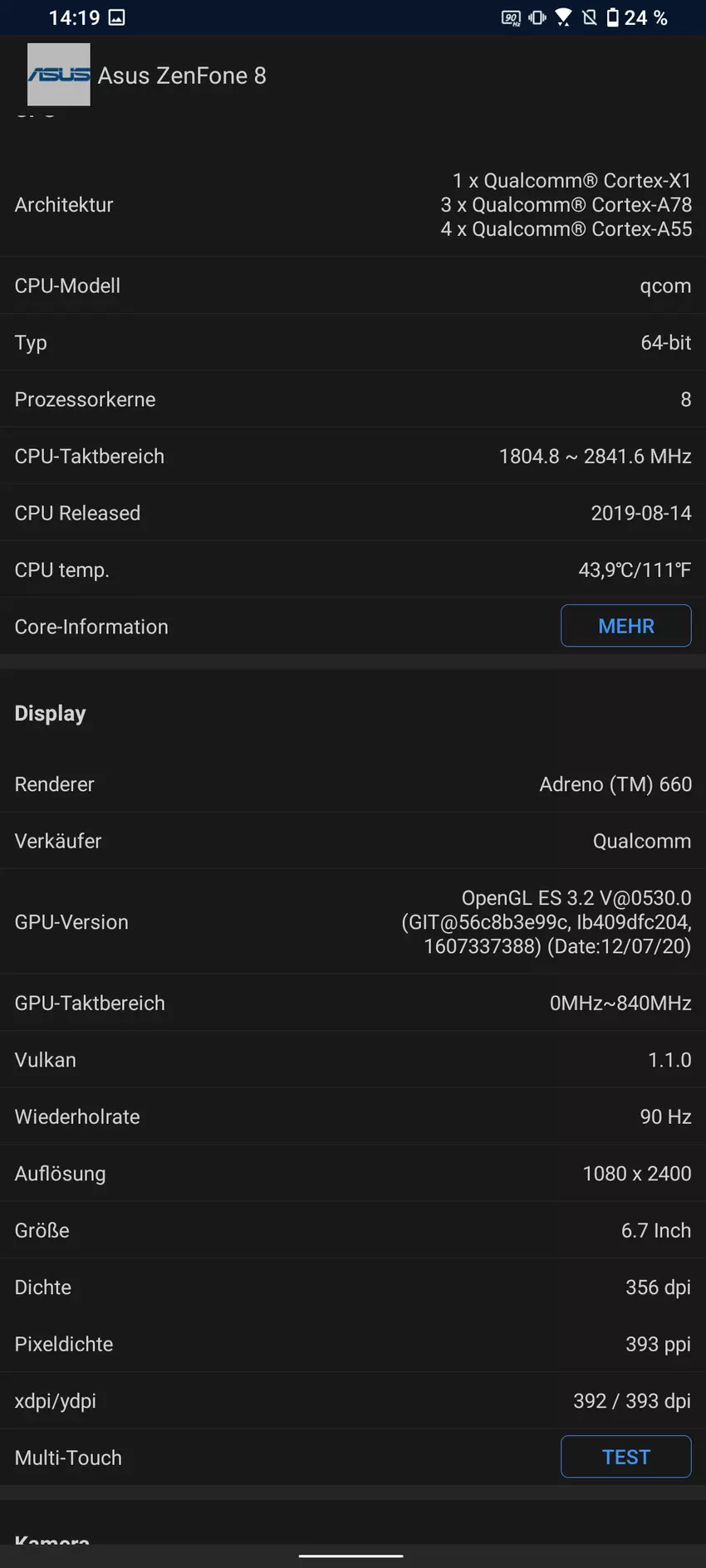Tap the no-SIM card icon
706x1568 pixels.
pyautogui.click(x=590, y=17)
